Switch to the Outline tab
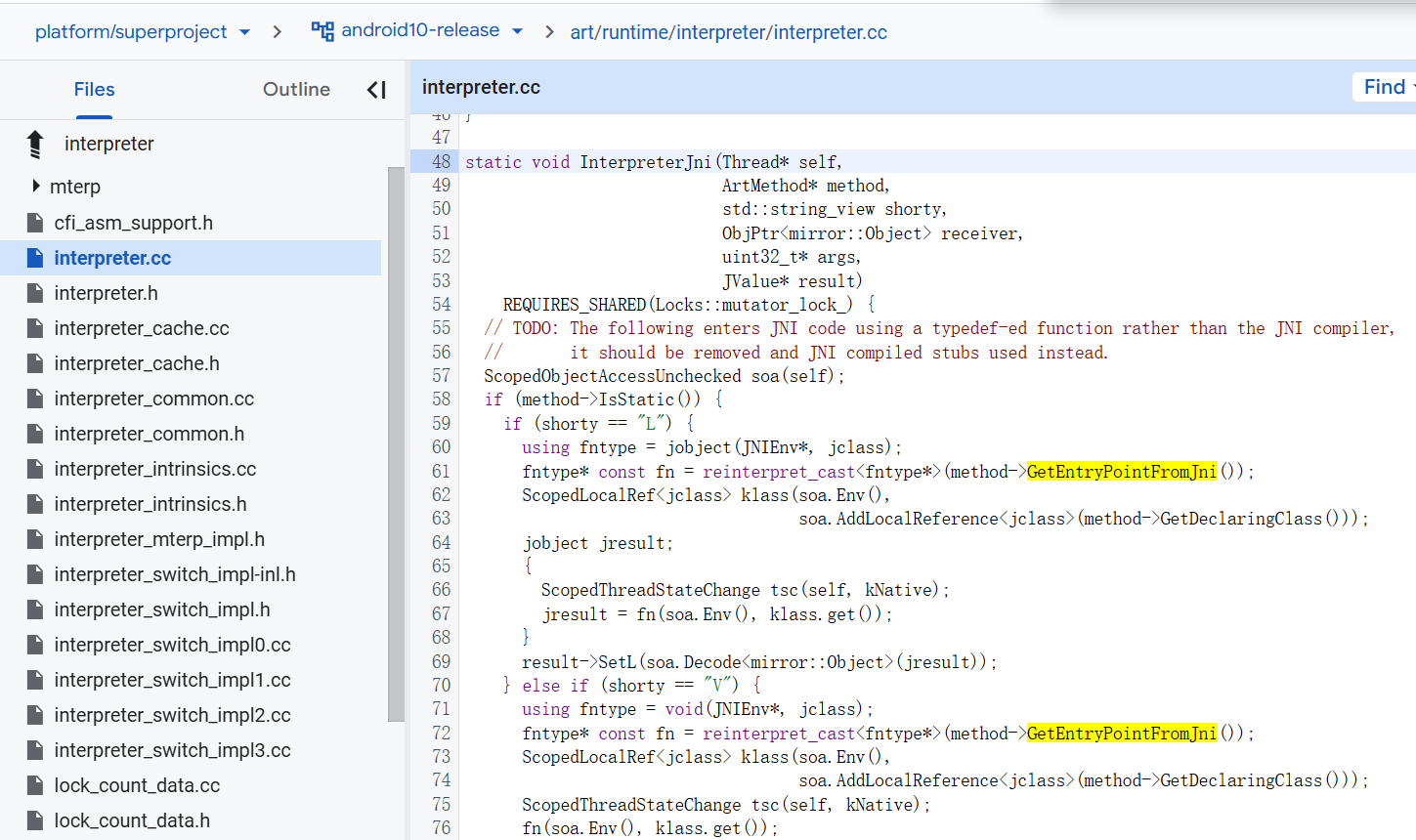Image resolution: width=1416 pixels, height=840 pixels. (296, 89)
